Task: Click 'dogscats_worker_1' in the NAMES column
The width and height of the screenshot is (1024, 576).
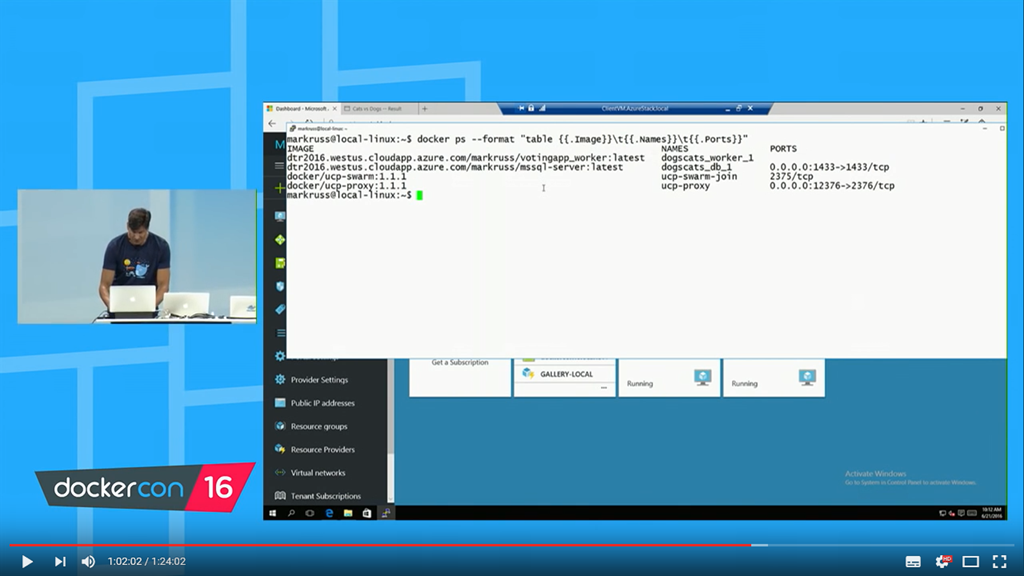Action: [x=707, y=158]
